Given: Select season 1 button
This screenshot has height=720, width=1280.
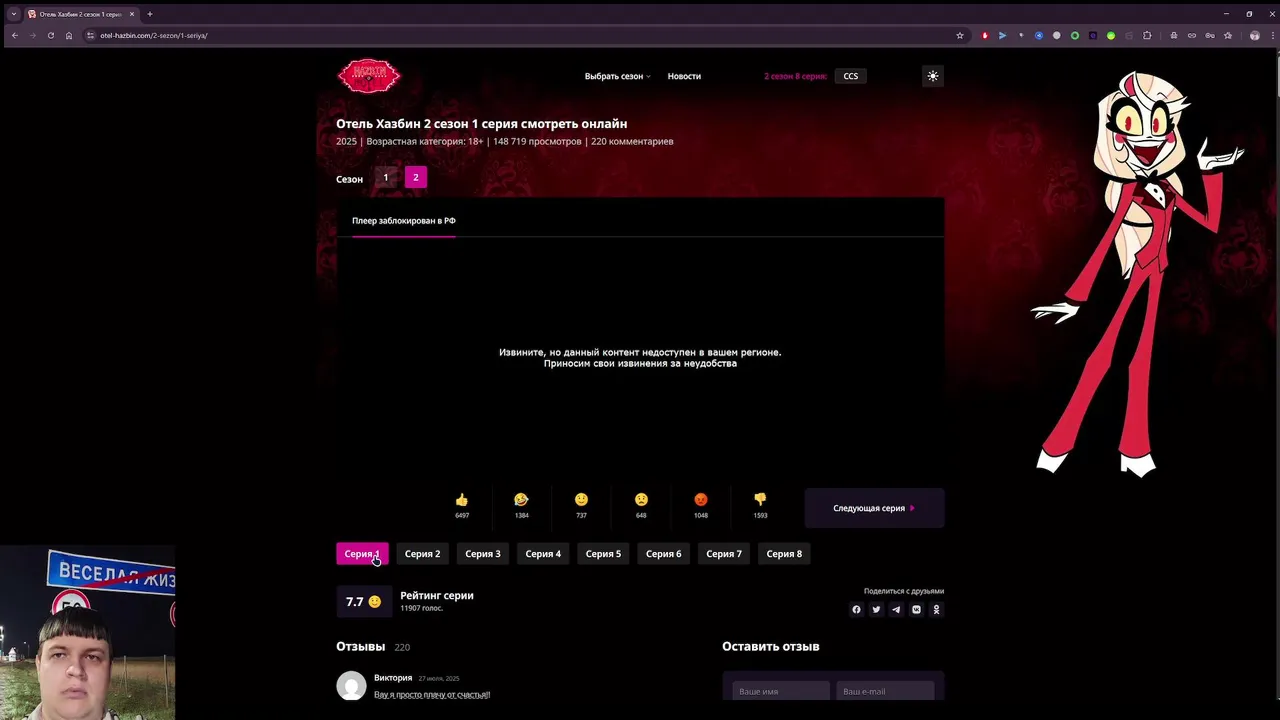Looking at the screenshot, I should pos(385,178).
